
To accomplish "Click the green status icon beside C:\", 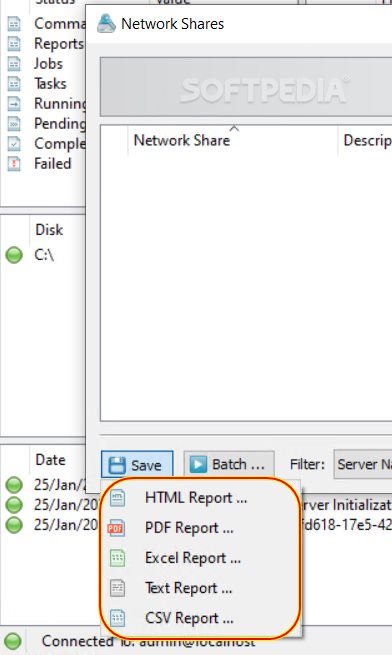I will 14,255.
